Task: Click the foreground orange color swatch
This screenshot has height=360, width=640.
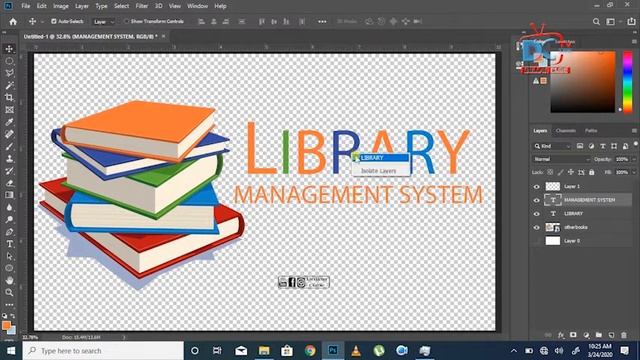Action: (6, 325)
